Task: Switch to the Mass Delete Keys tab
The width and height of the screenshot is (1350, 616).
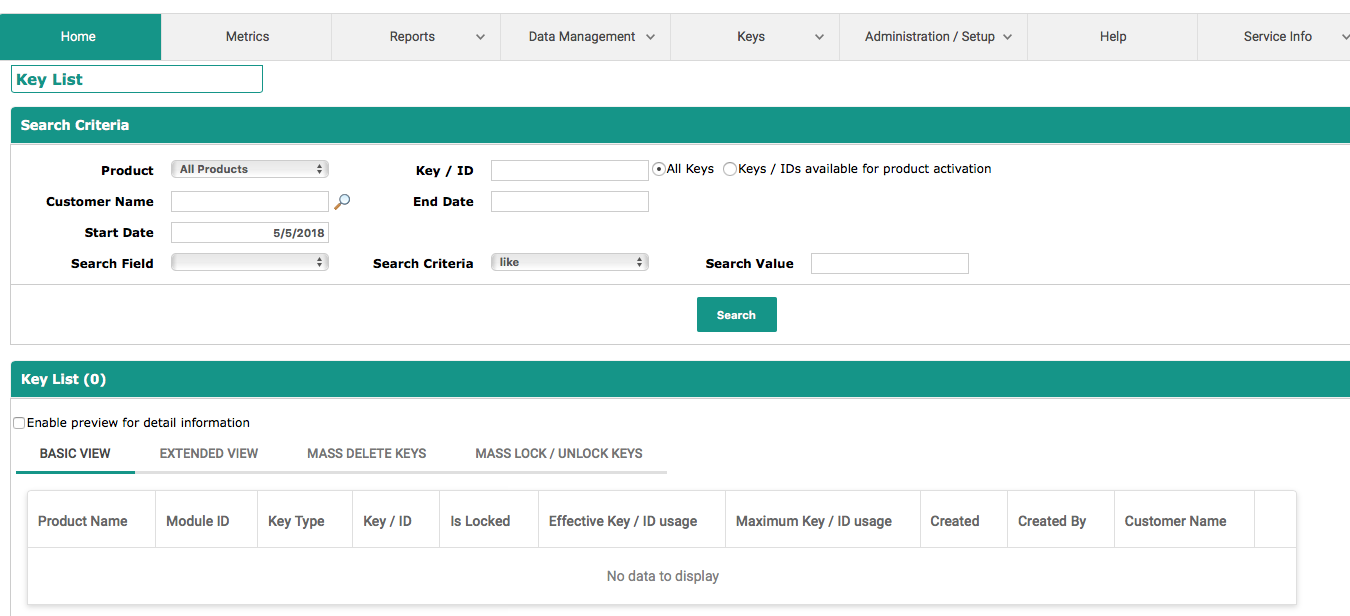Action: tap(366, 454)
